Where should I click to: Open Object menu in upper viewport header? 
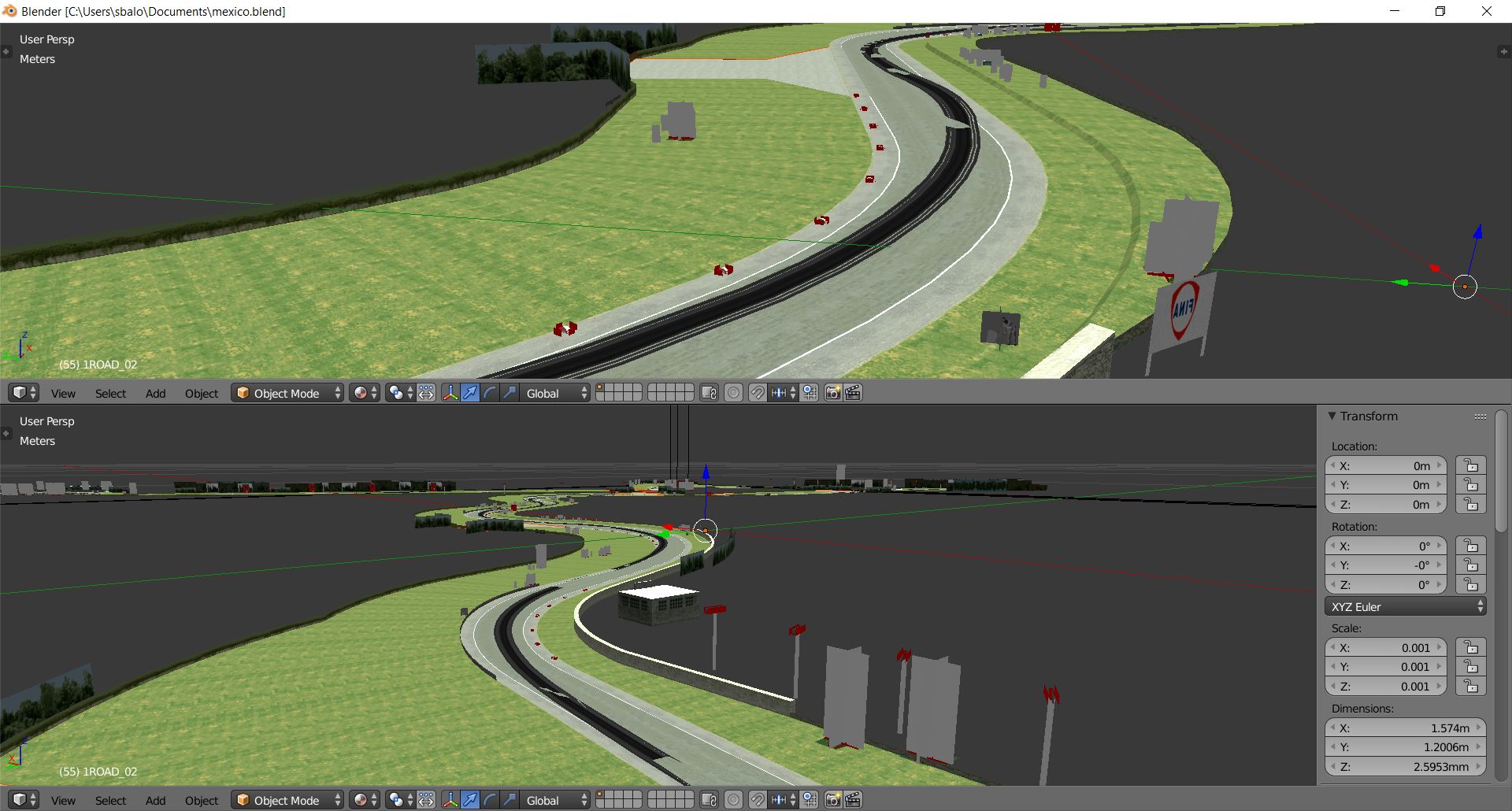[202, 393]
